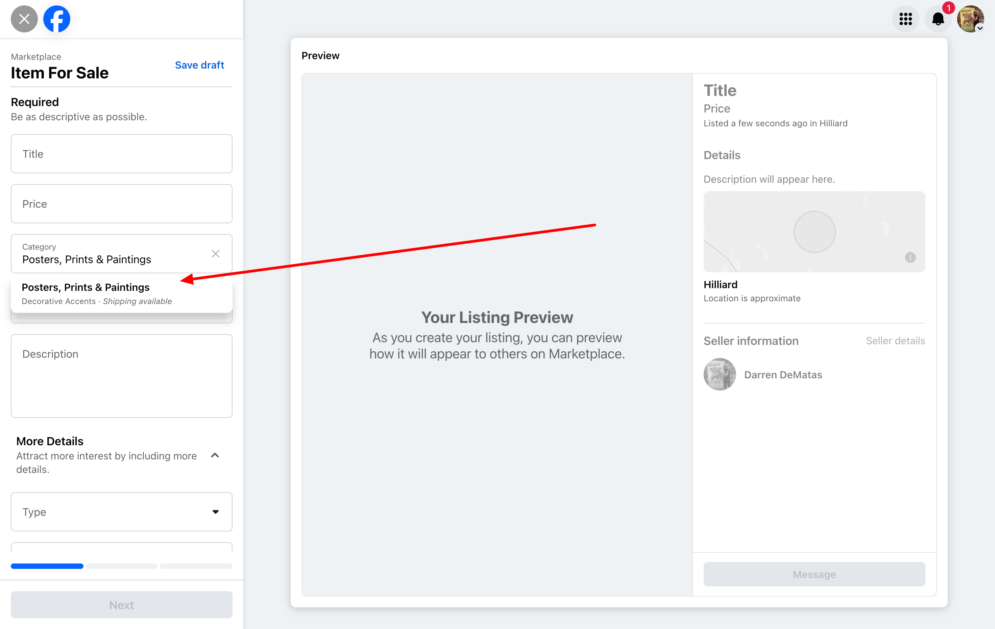Click the blue progress bar segment
The width and height of the screenshot is (995, 629).
coord(47,566)
